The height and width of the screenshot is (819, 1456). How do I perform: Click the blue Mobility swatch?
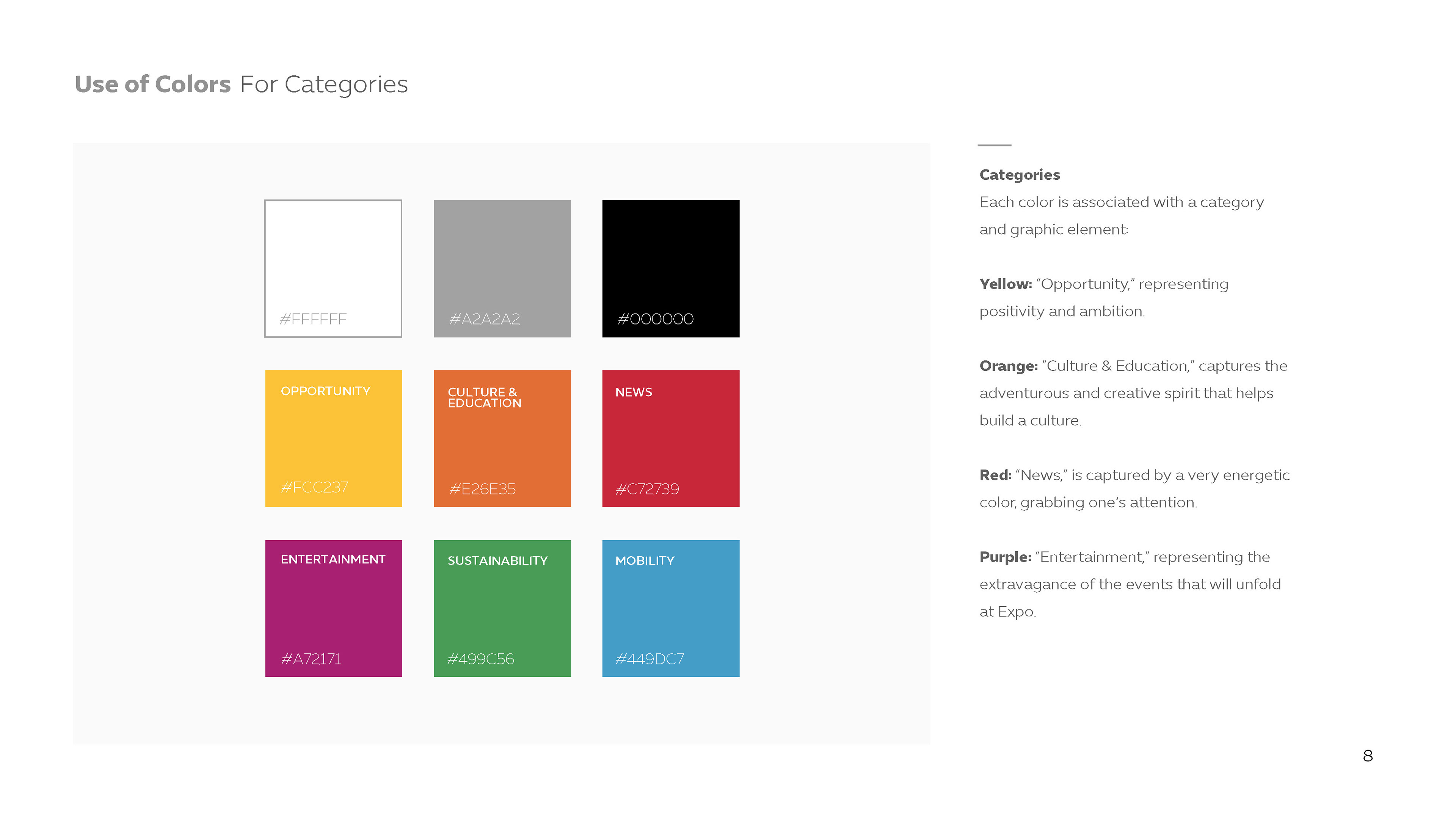(x=670, y=608)
